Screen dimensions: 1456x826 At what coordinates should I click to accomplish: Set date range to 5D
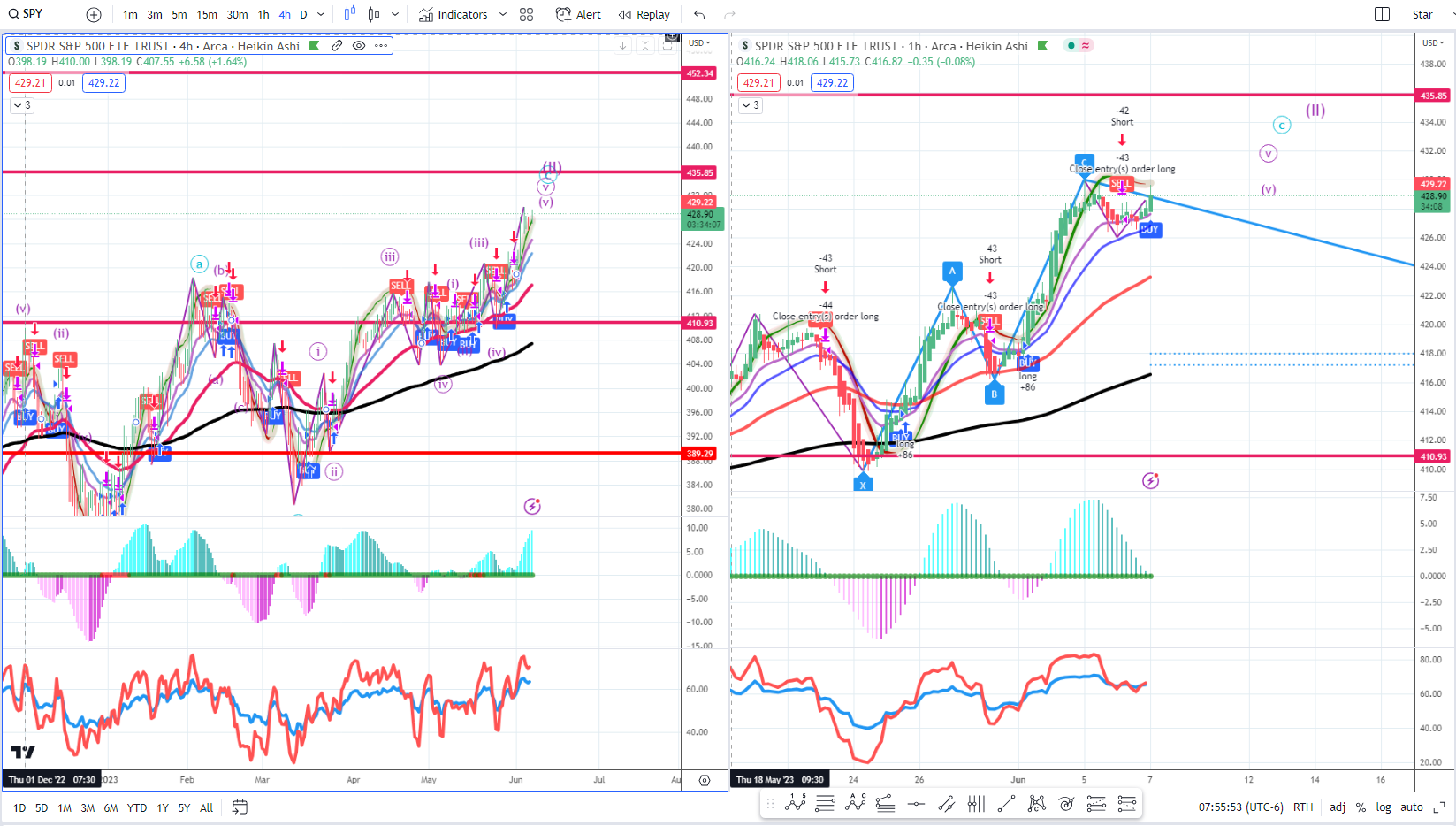[42, 807]
